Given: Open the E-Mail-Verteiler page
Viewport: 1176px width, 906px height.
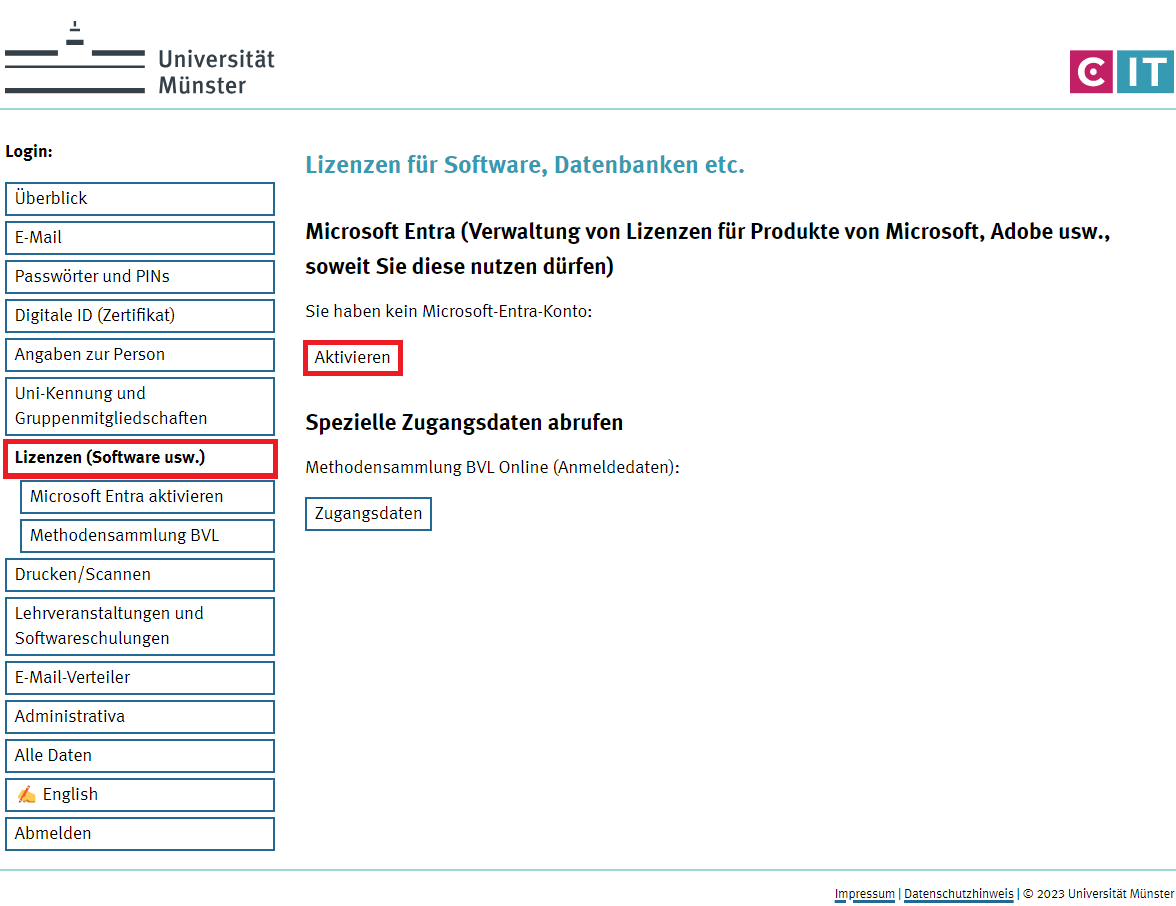Looking at the screenshot, I should [140, 677].
